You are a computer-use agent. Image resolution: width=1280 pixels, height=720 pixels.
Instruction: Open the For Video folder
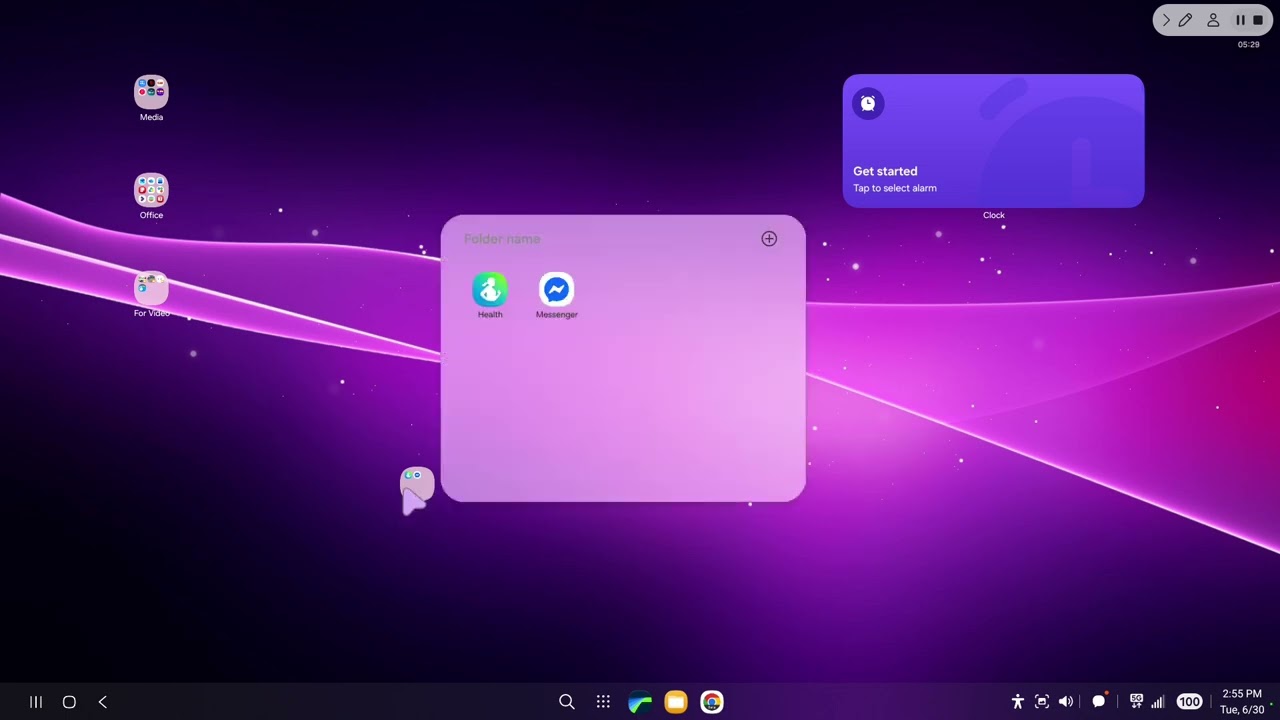tap(151, 289)
